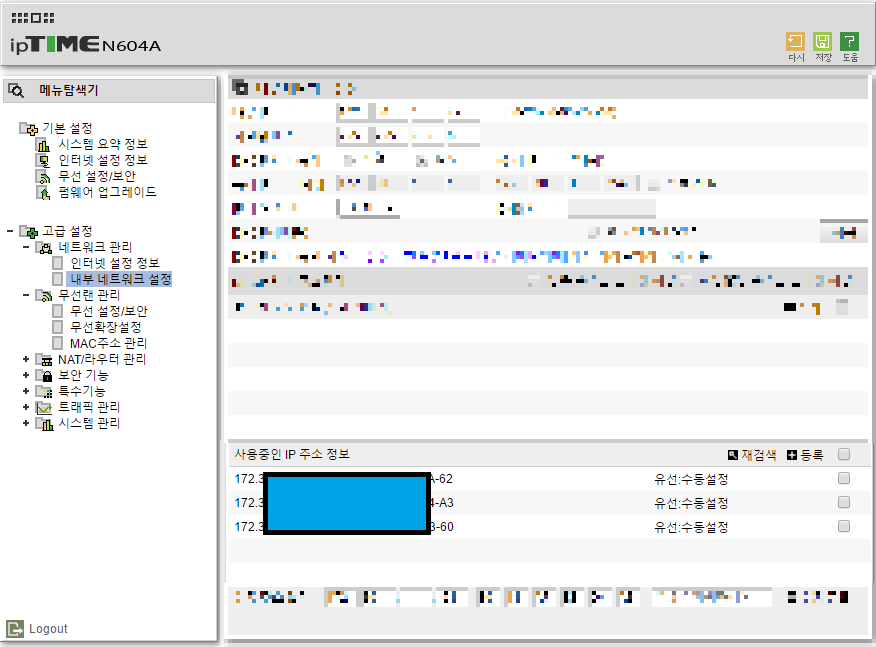Click the 무선랜 관리 folder icon
Screen dimensions: 876x647
tap(44, 295)
